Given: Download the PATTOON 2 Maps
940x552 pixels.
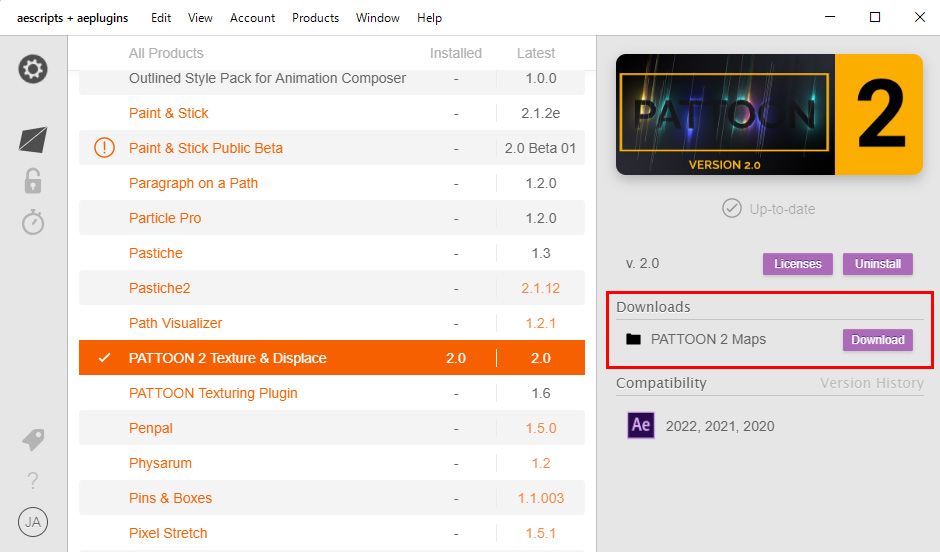Looking at the screenshot, I should coord(878,340).
